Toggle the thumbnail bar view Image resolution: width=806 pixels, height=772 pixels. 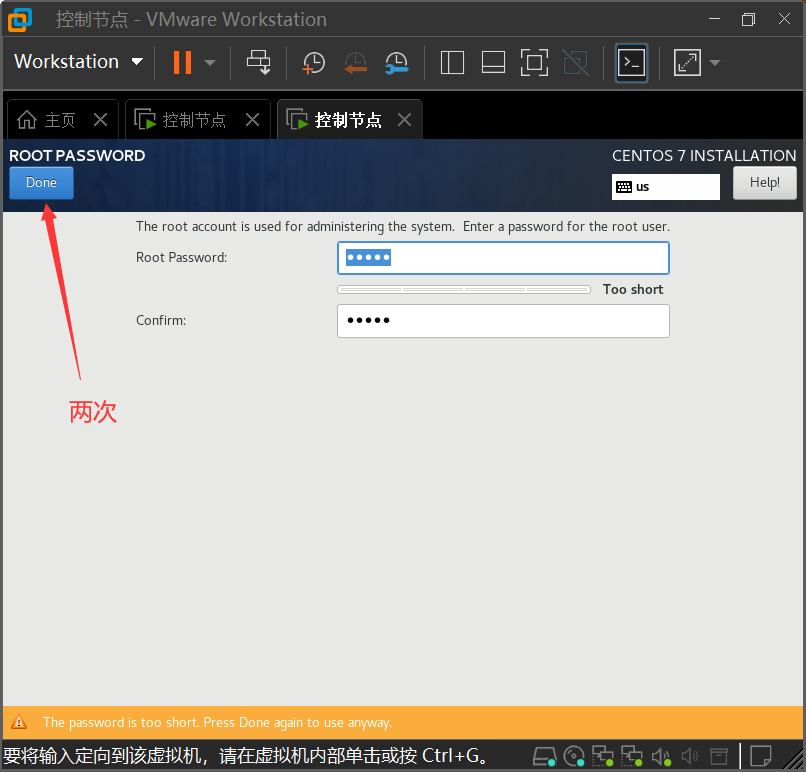click(493, 63)
